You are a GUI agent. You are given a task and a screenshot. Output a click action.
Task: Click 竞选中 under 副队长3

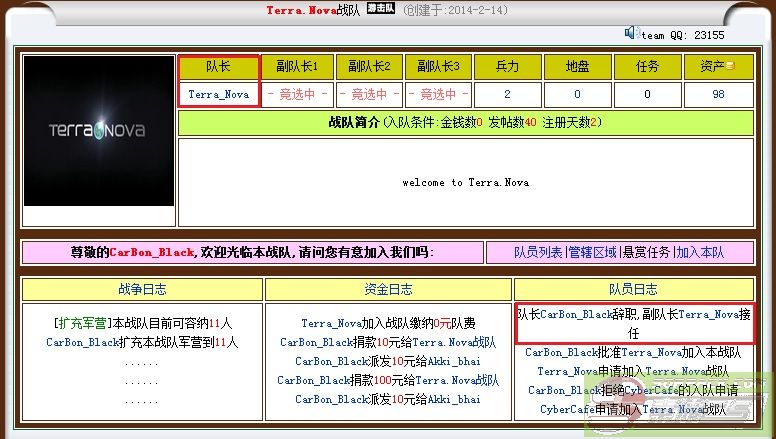(x=438, y=95)
